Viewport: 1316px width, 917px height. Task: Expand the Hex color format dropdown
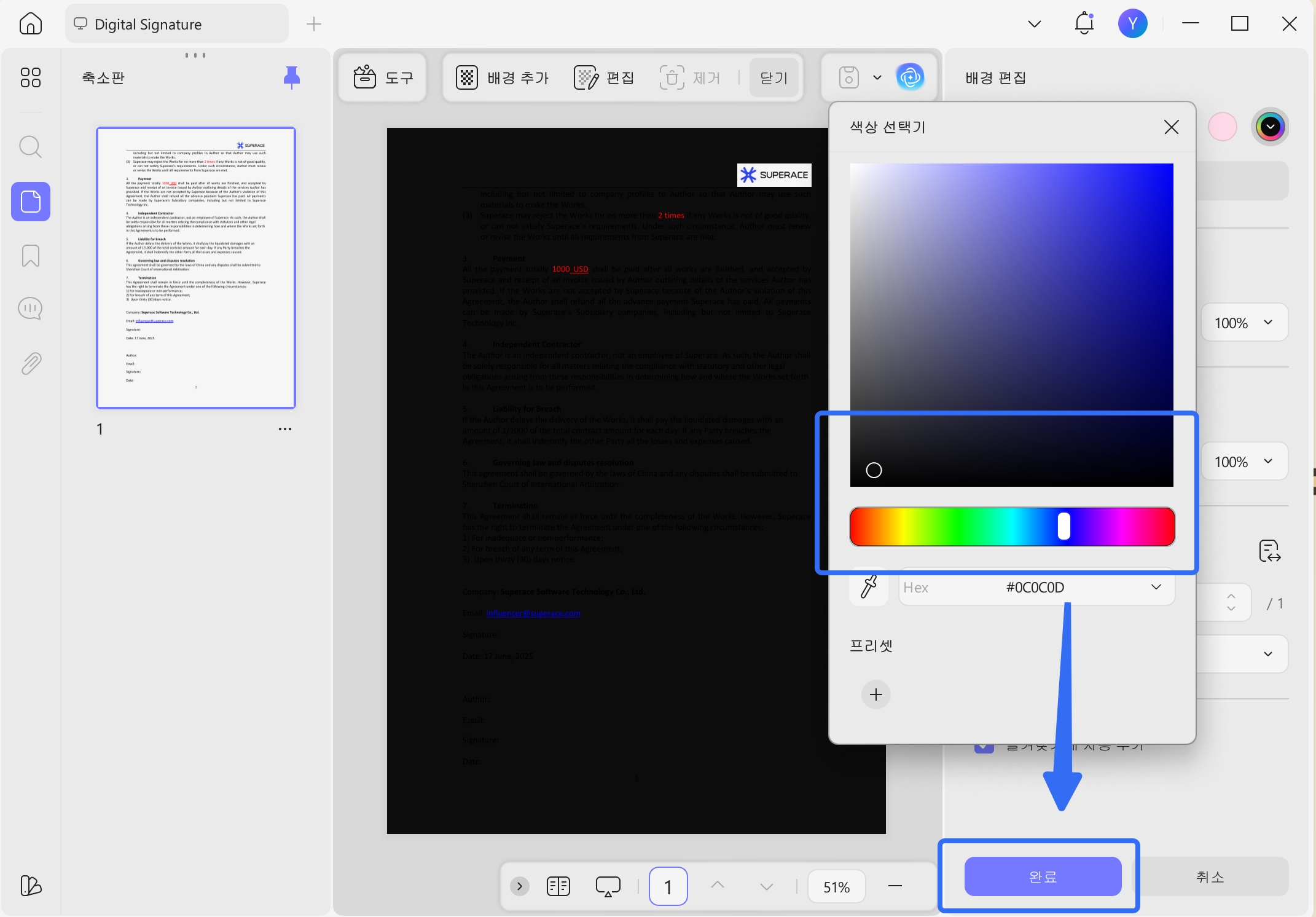[x=1156, y=587]
